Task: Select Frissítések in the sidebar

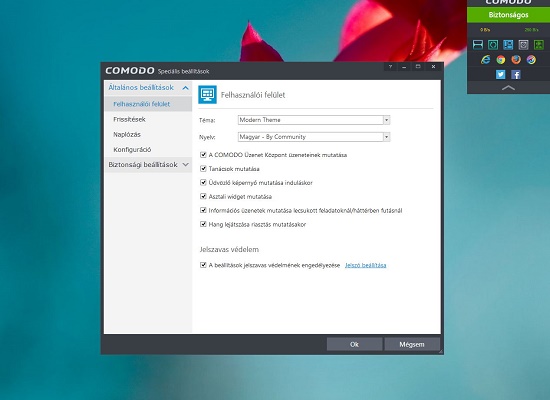Action: pos(148,119)
